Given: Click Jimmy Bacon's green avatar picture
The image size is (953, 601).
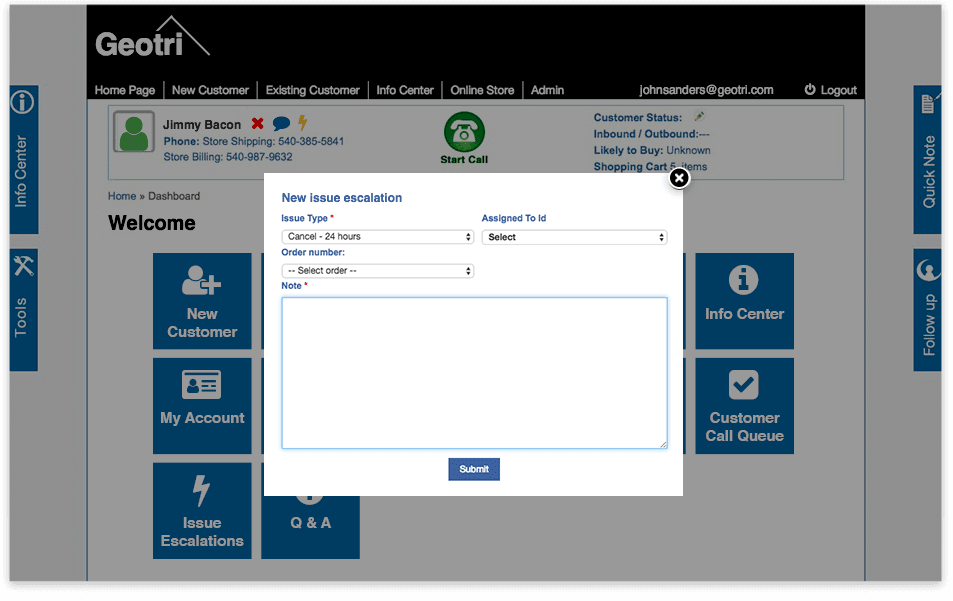Looking at the screenshot, I should (x=134, y=131).
